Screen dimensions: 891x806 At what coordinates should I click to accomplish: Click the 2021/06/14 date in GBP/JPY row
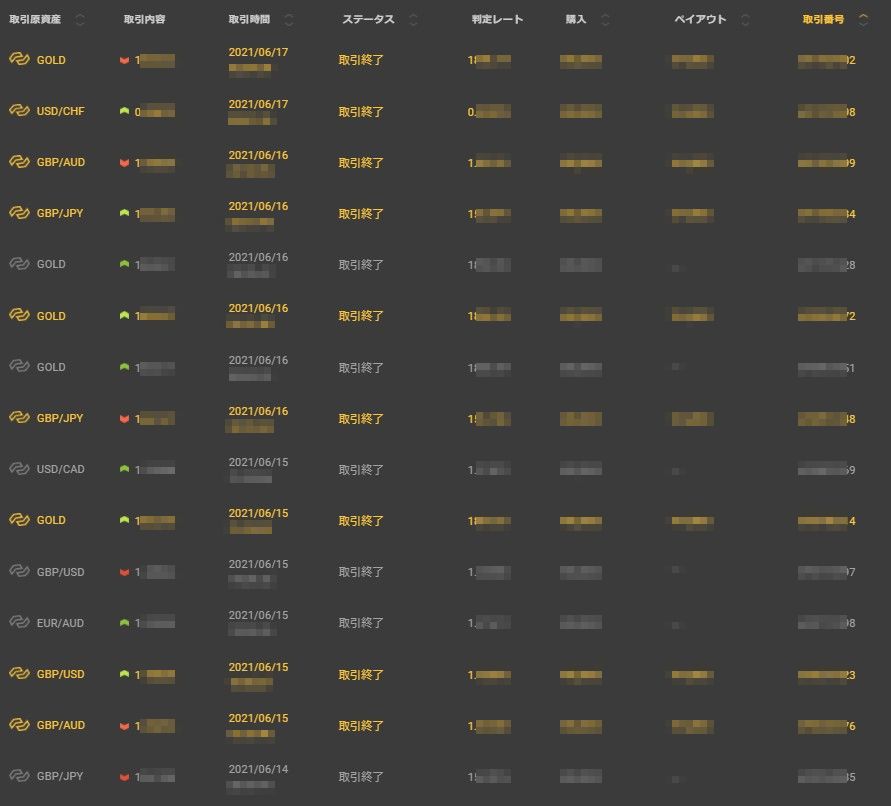(x=258, y=768)
